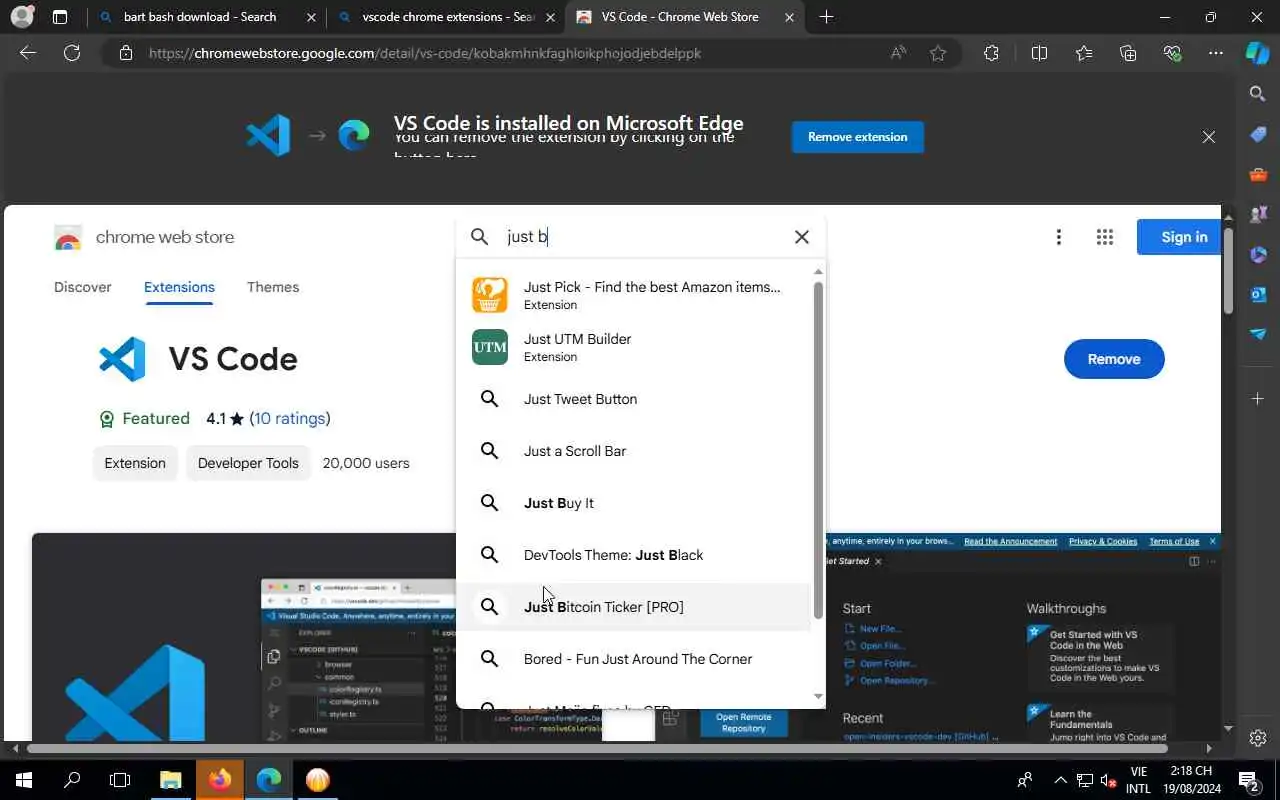
Task: Open Split screen icon in toolbar
Action: tap(1039, 53)
